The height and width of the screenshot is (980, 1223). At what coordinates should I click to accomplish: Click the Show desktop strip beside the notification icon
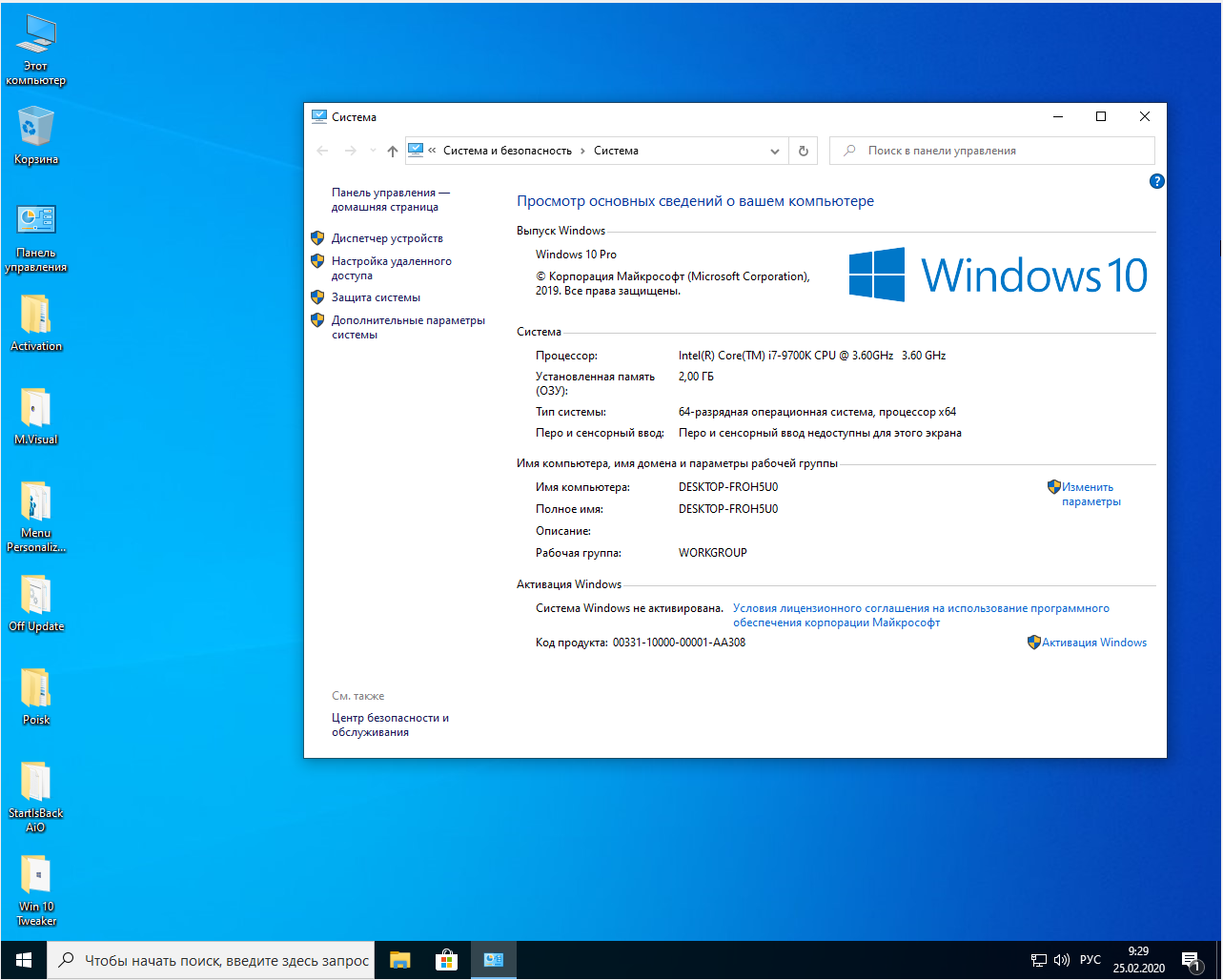[x=1219, y=960]
